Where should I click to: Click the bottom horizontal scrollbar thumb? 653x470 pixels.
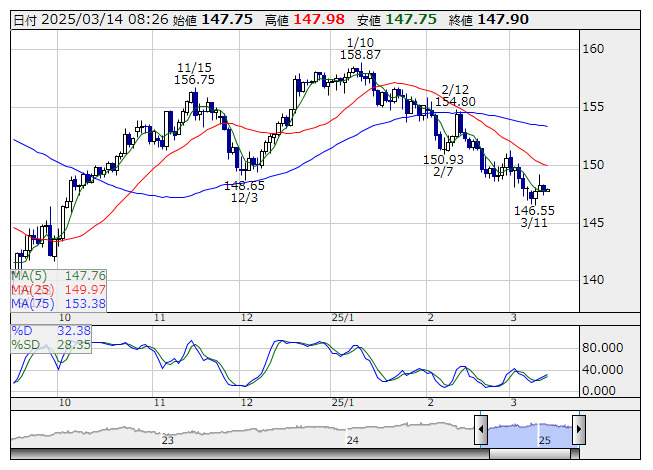[x=530, y=454]
